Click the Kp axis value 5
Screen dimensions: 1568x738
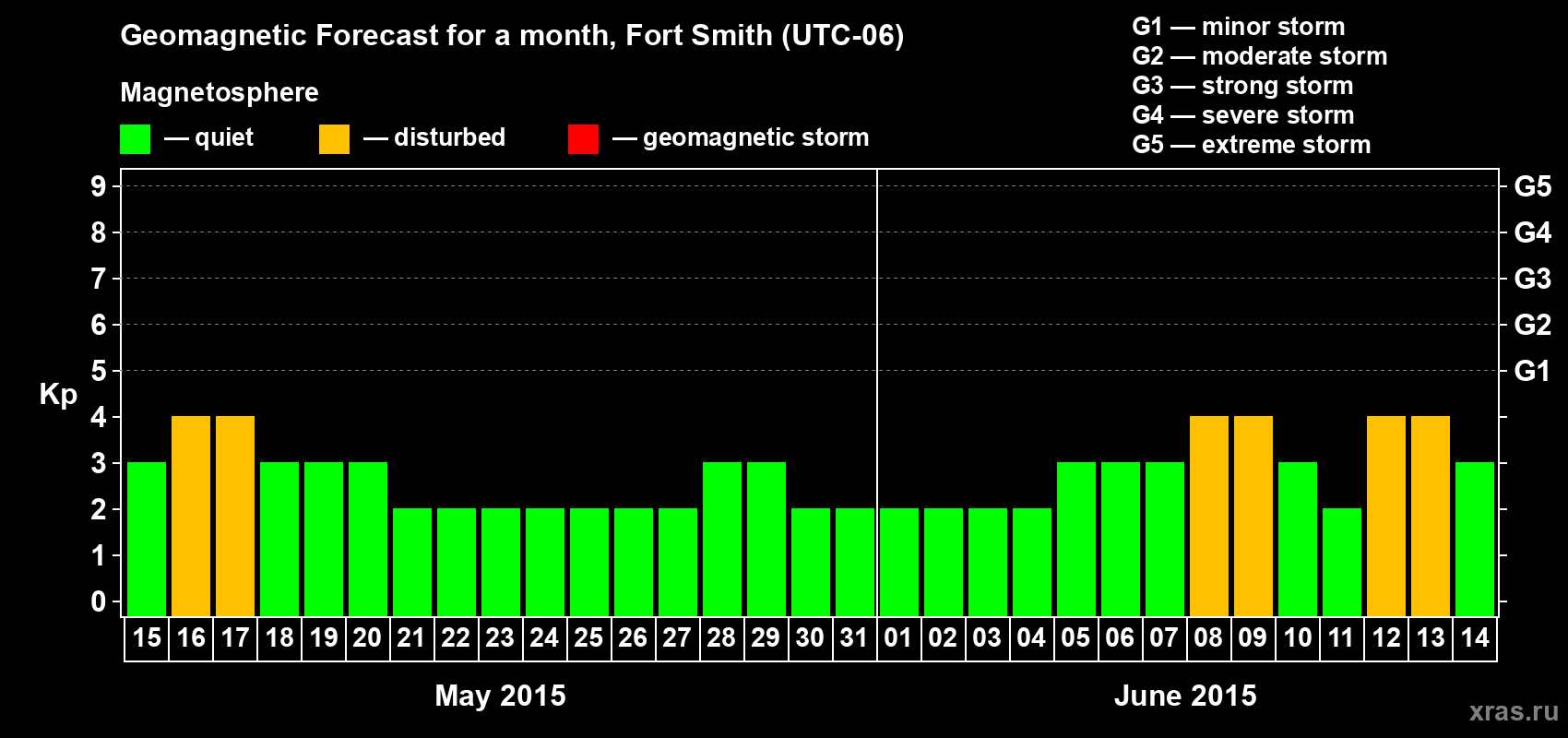pyautogui.click(x=99, y=371)
